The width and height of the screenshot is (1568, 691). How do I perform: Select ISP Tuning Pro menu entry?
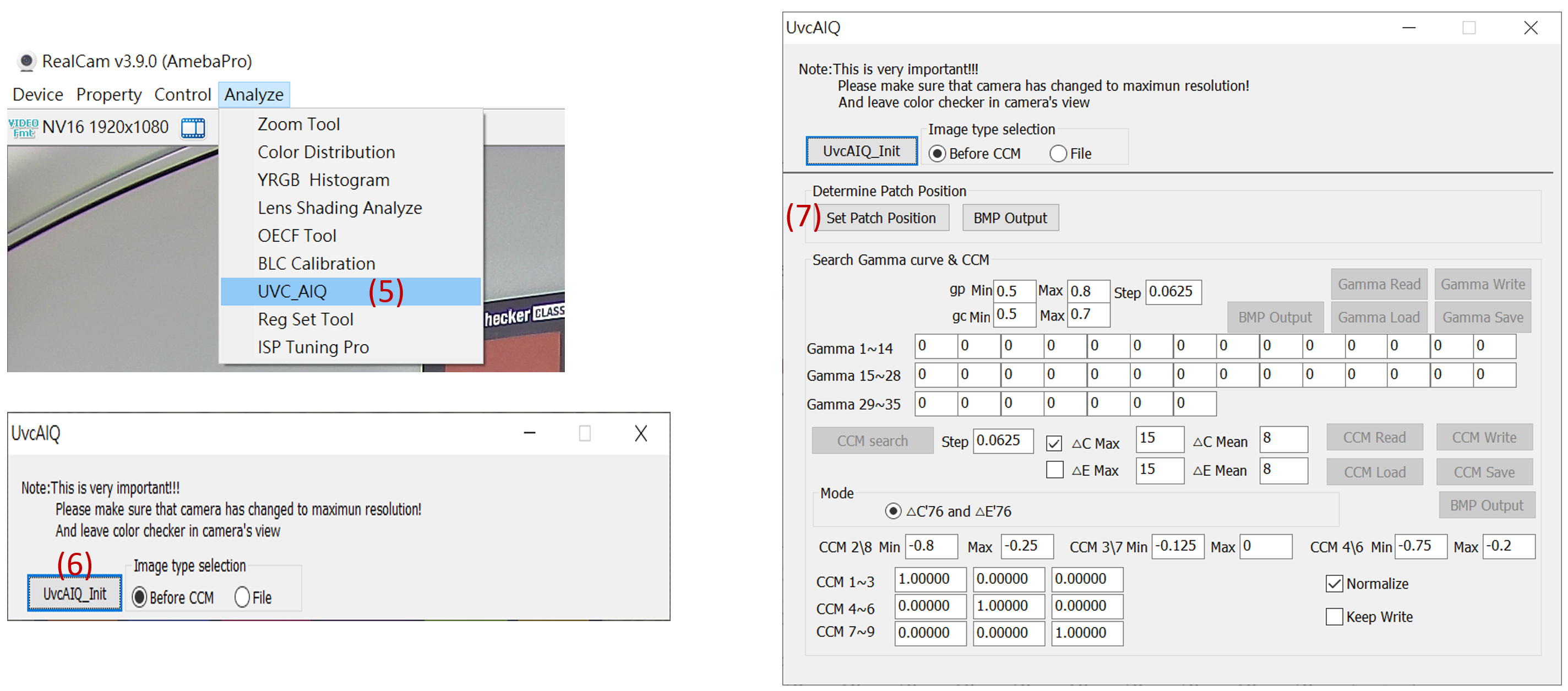tap(313, 347)
